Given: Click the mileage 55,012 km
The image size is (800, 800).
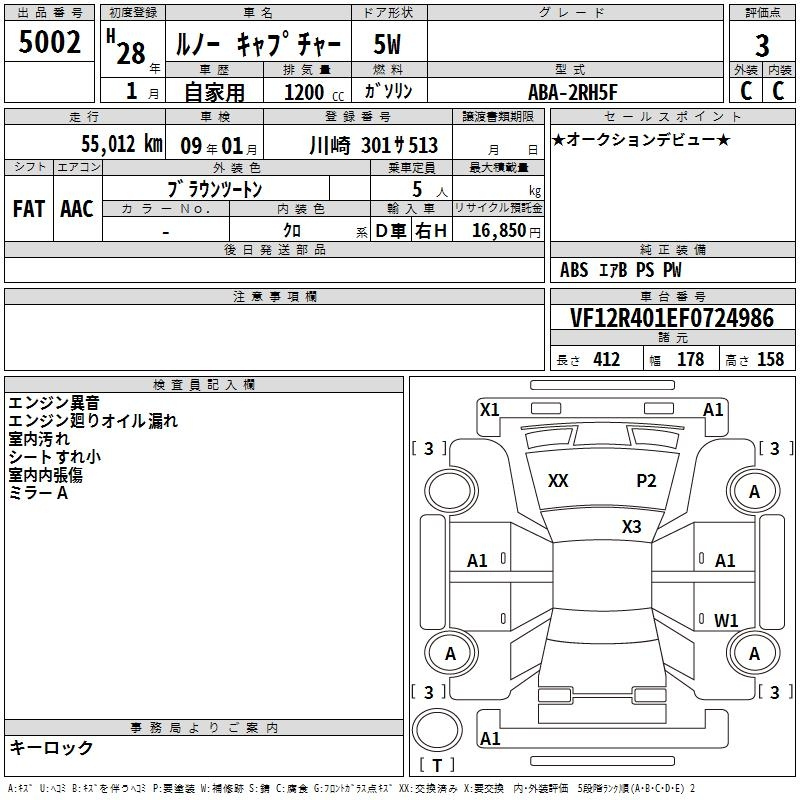Looking at the screenshot, I should (122, 144).
